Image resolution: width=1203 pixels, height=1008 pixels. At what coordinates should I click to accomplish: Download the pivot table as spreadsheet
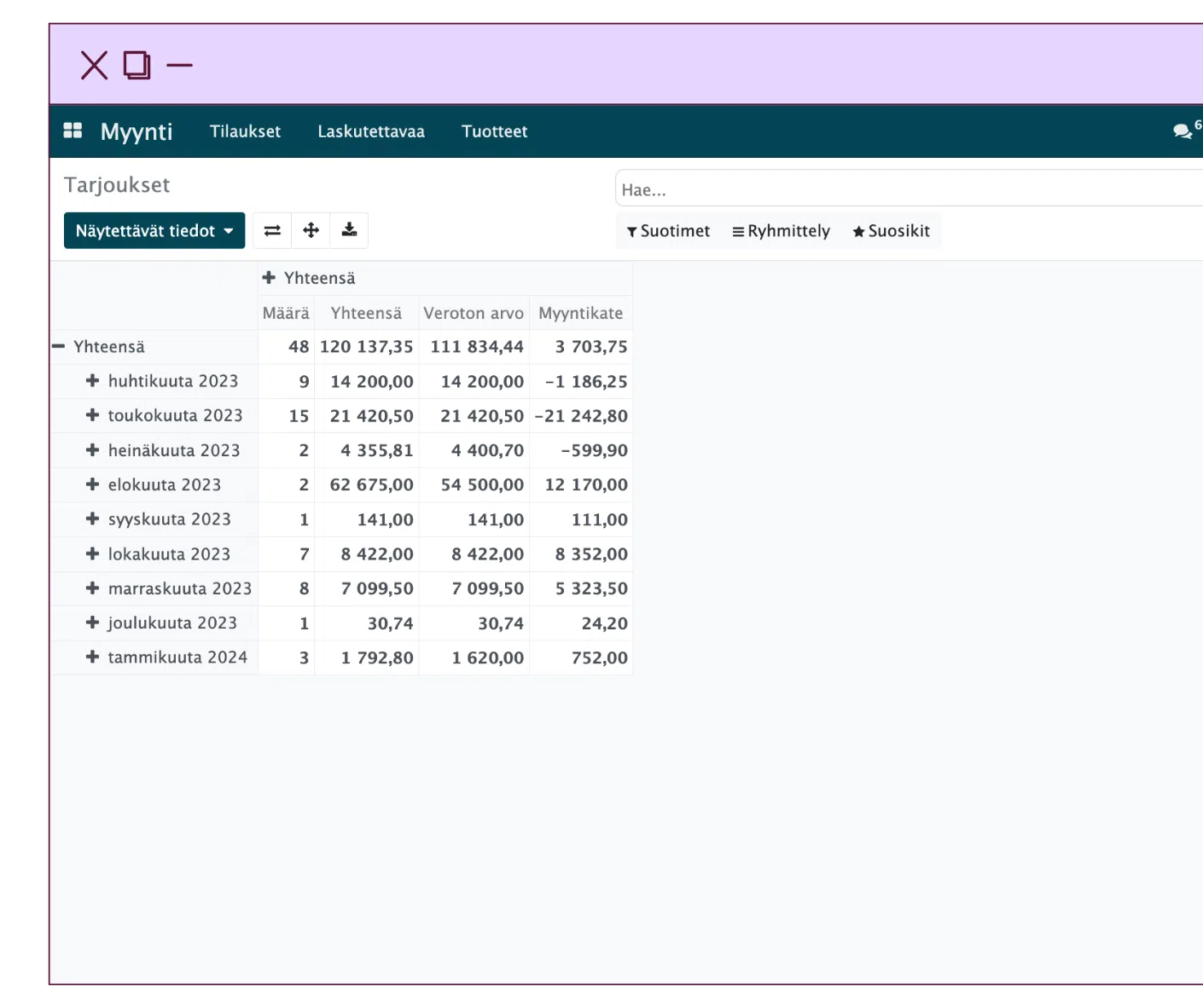(x=349, y=230)
